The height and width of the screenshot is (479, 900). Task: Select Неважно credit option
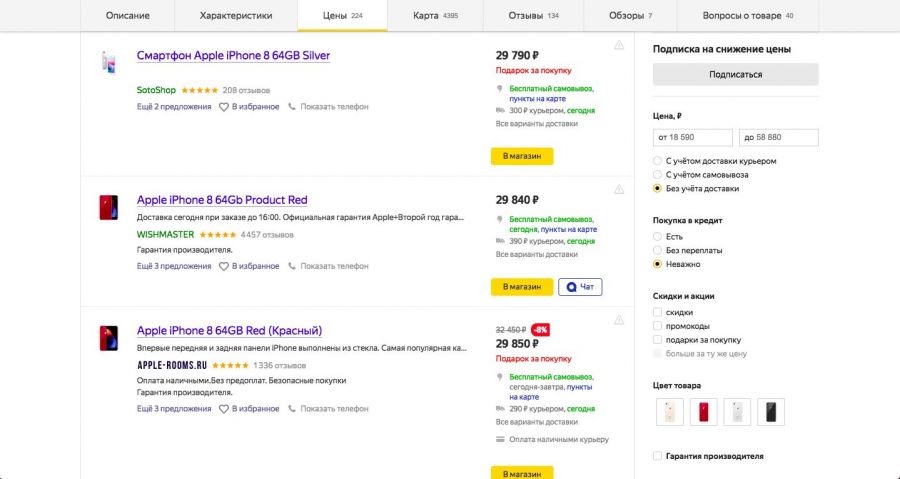(657, 264)
